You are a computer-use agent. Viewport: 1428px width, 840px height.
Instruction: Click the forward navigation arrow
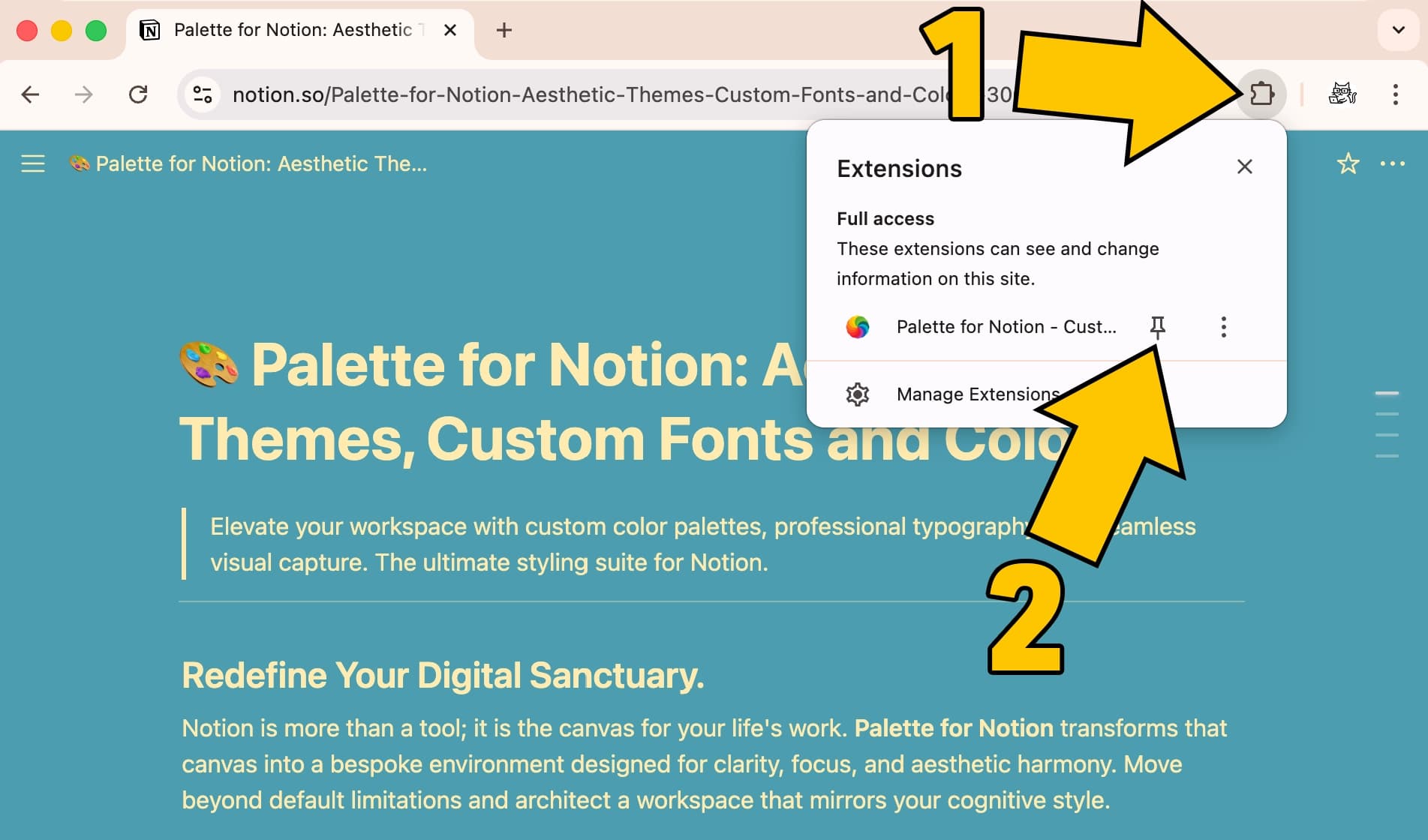(x=83, y=94)
